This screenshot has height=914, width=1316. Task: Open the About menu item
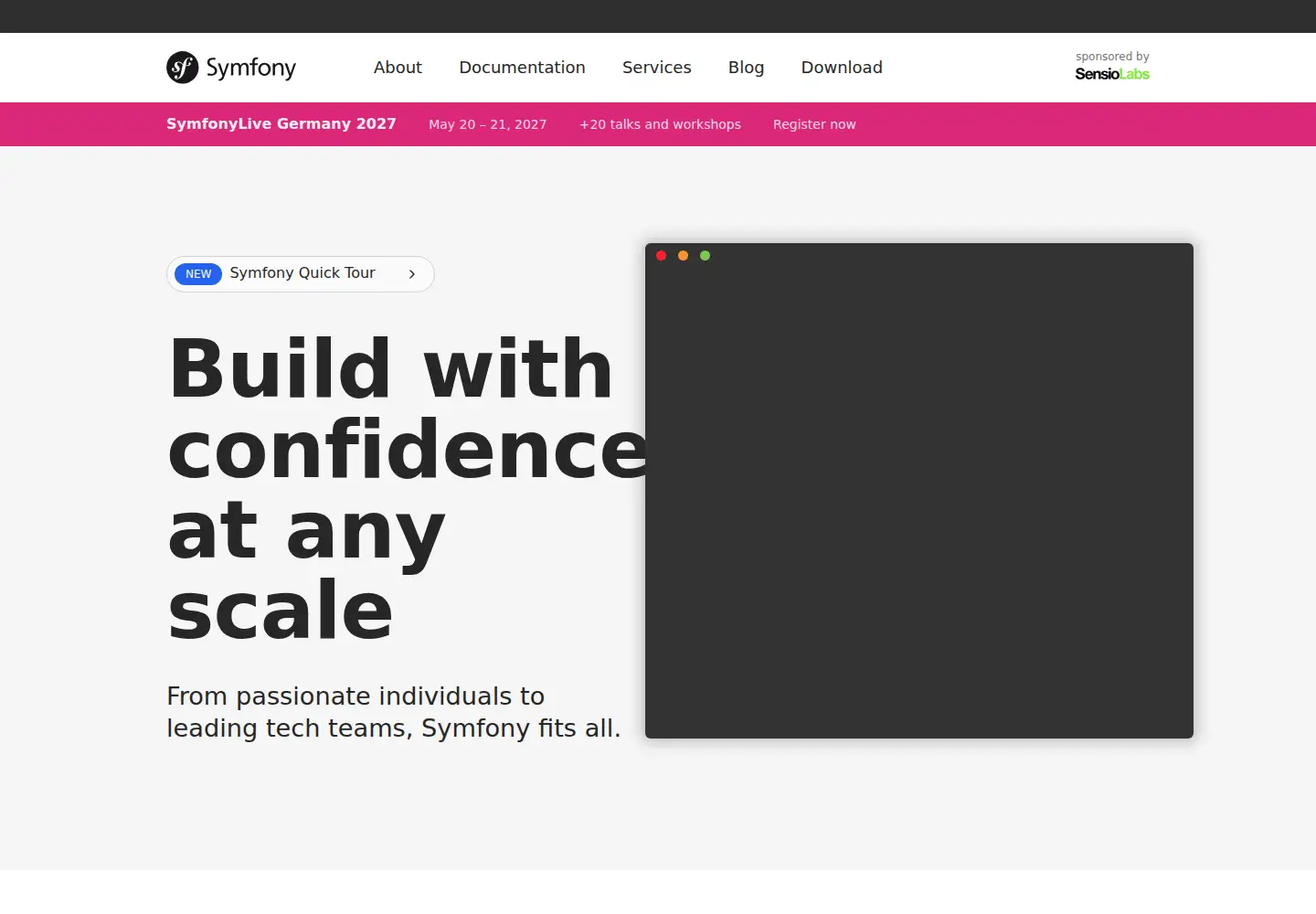[x=398, y=68]
